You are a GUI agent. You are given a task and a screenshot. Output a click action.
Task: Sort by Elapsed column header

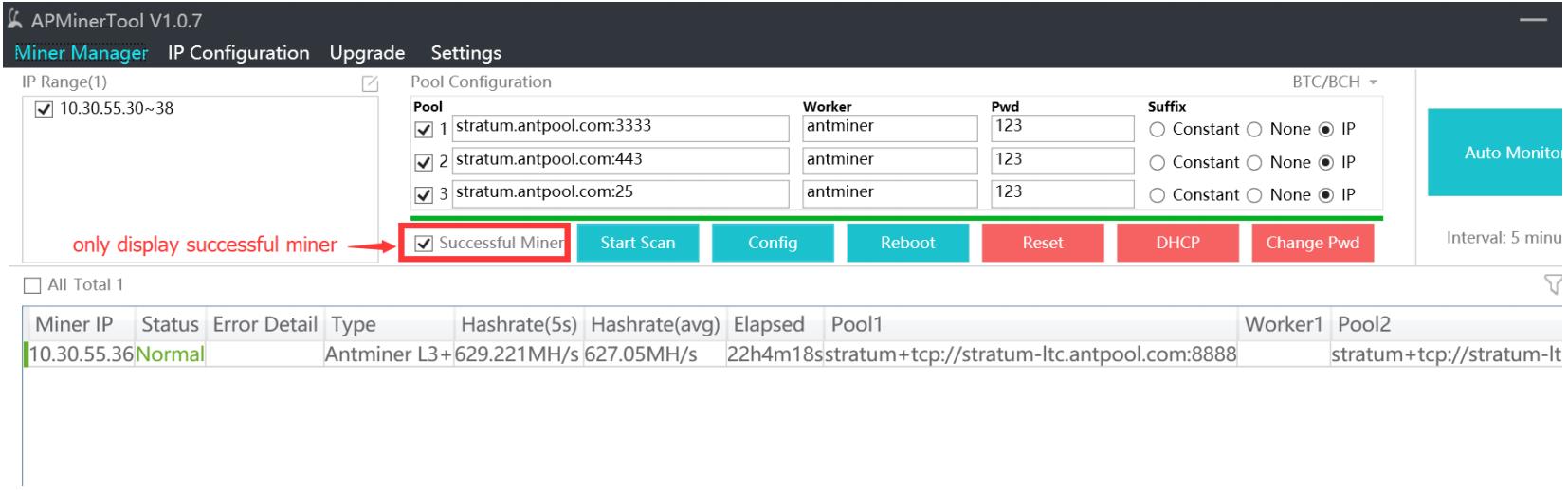pyautogui.click(x=775, y=324)
